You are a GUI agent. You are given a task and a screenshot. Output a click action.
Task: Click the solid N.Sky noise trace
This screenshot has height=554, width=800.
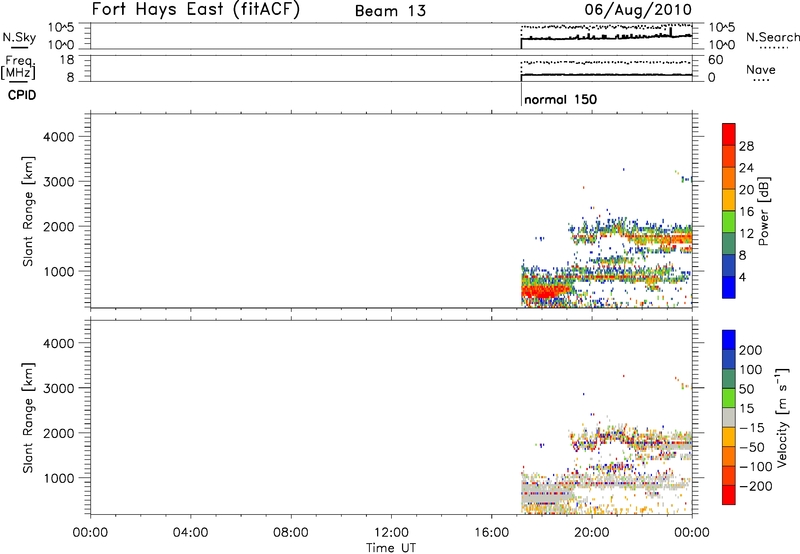[606, 38]
